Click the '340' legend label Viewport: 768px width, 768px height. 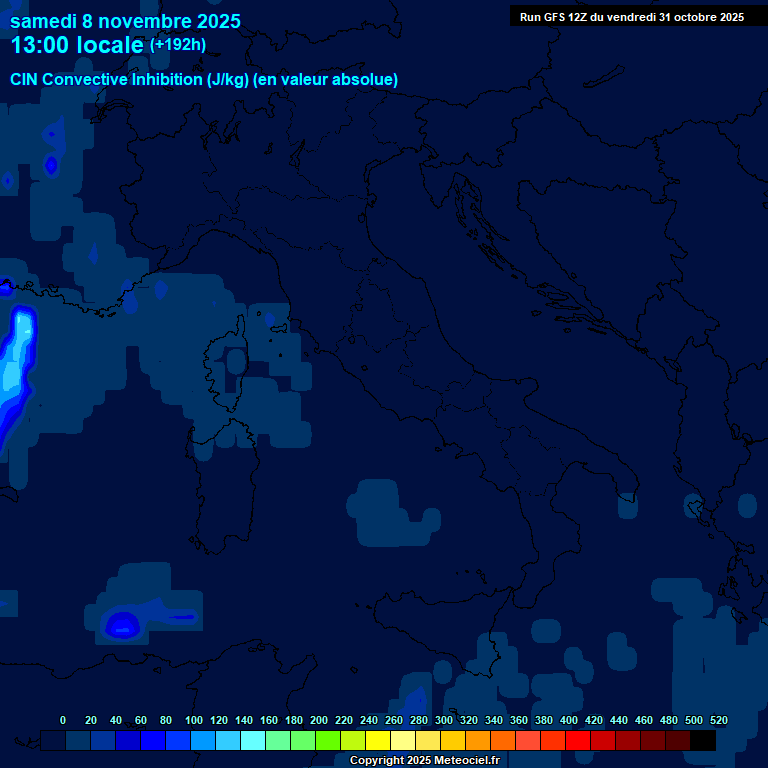pos(493,720)
